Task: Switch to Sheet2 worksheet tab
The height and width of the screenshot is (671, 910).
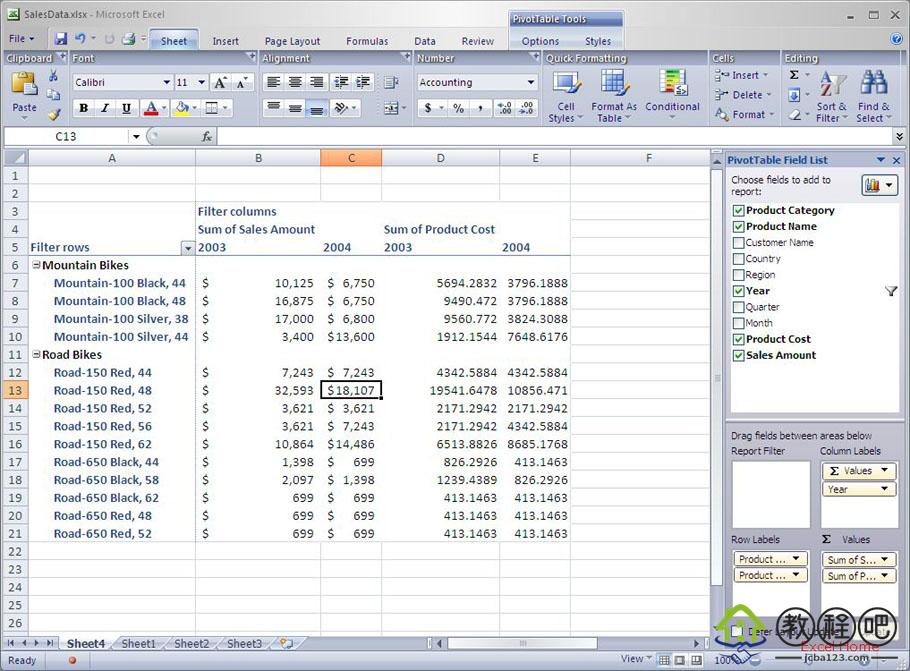Action: pos(191,643)
